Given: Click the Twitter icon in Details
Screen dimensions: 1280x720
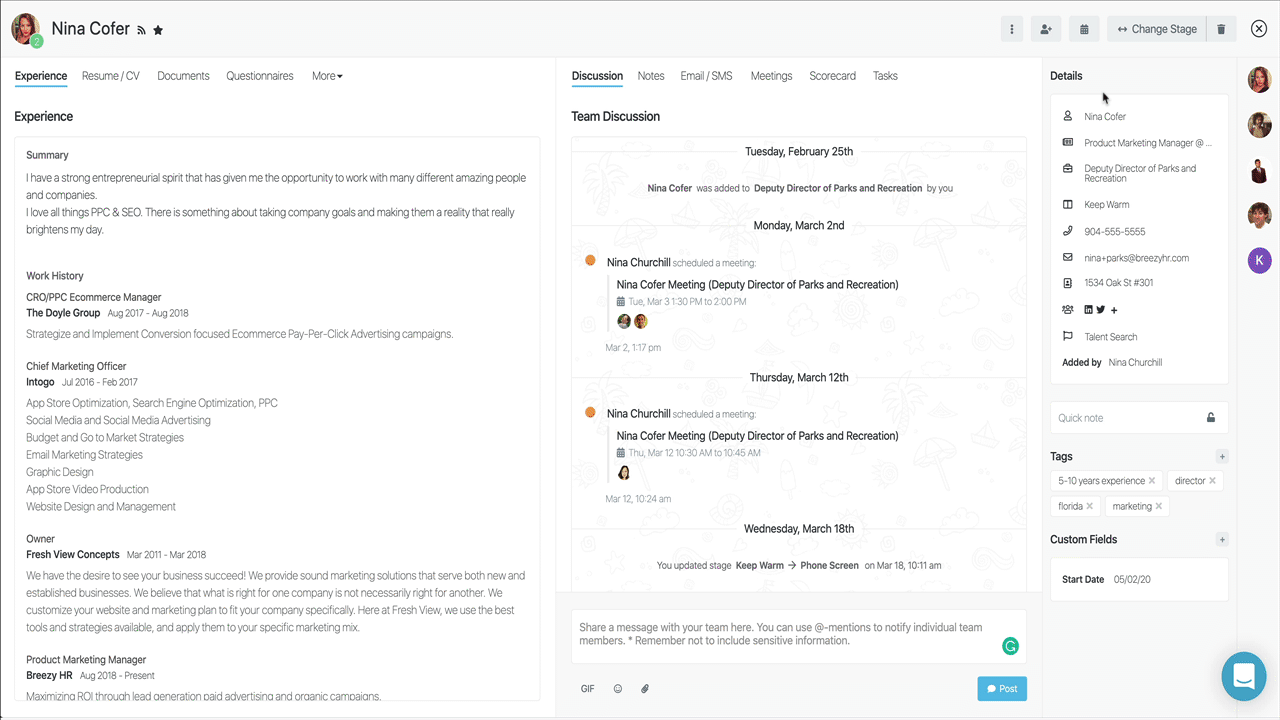Looking at the screenshot, I should point(1101,310).
